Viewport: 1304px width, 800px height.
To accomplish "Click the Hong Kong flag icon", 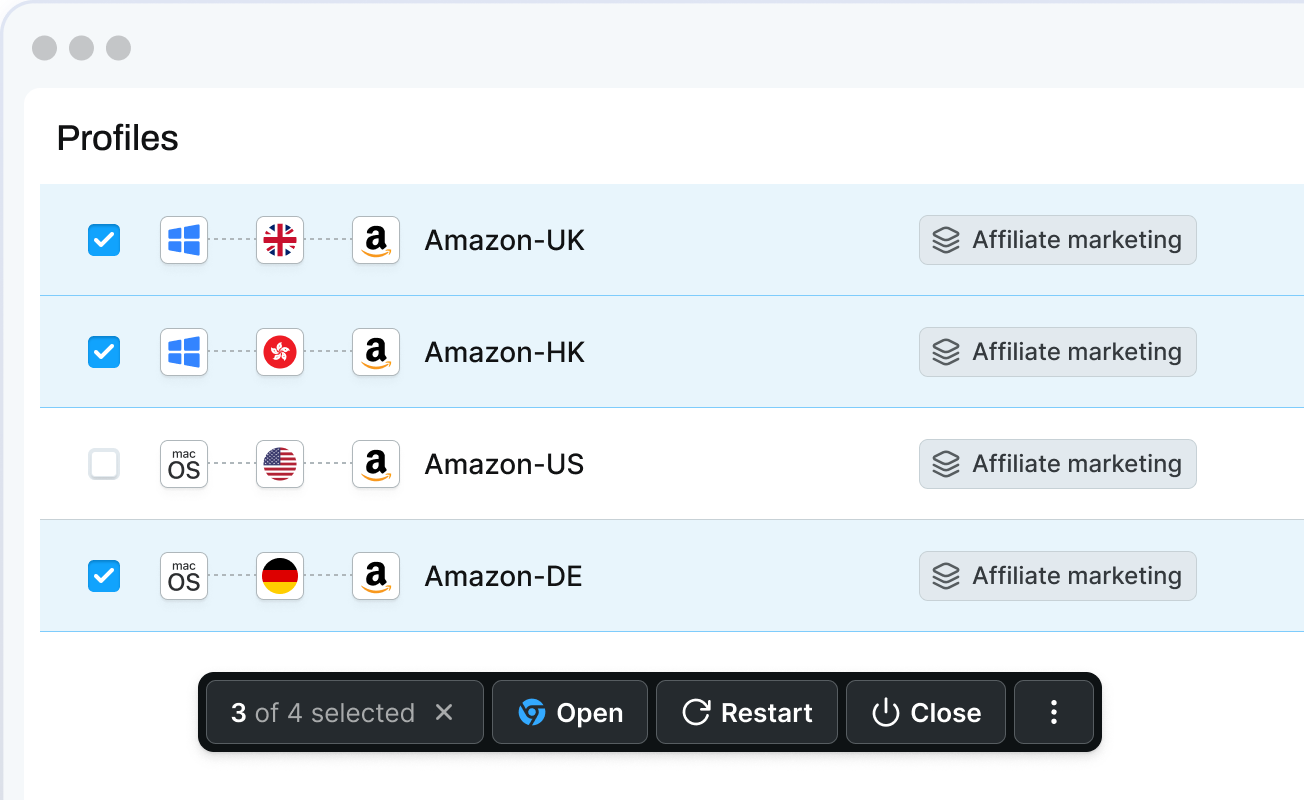I will tap(280, 352).
